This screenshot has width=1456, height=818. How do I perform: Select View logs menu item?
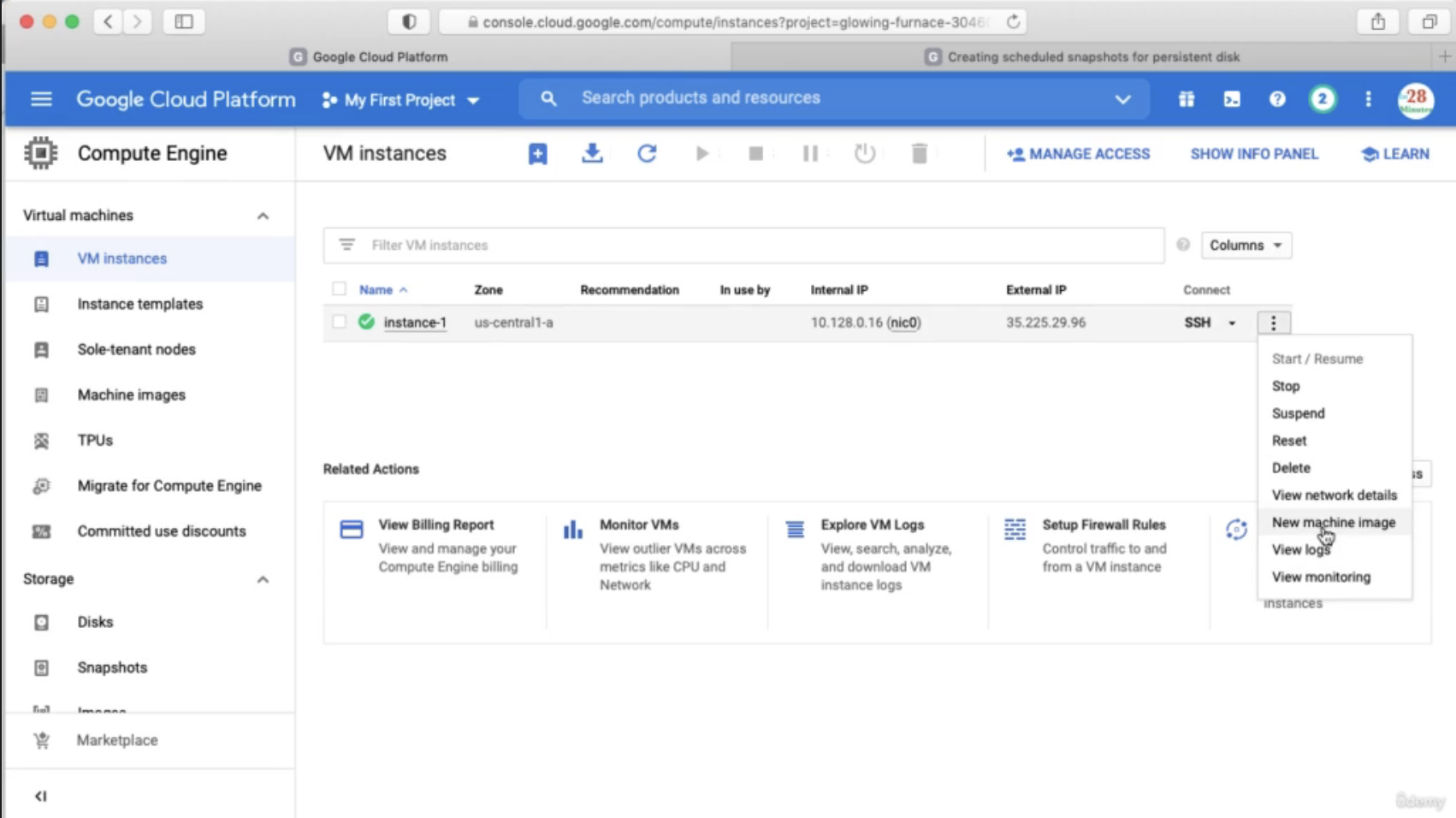pos(1335,550)
